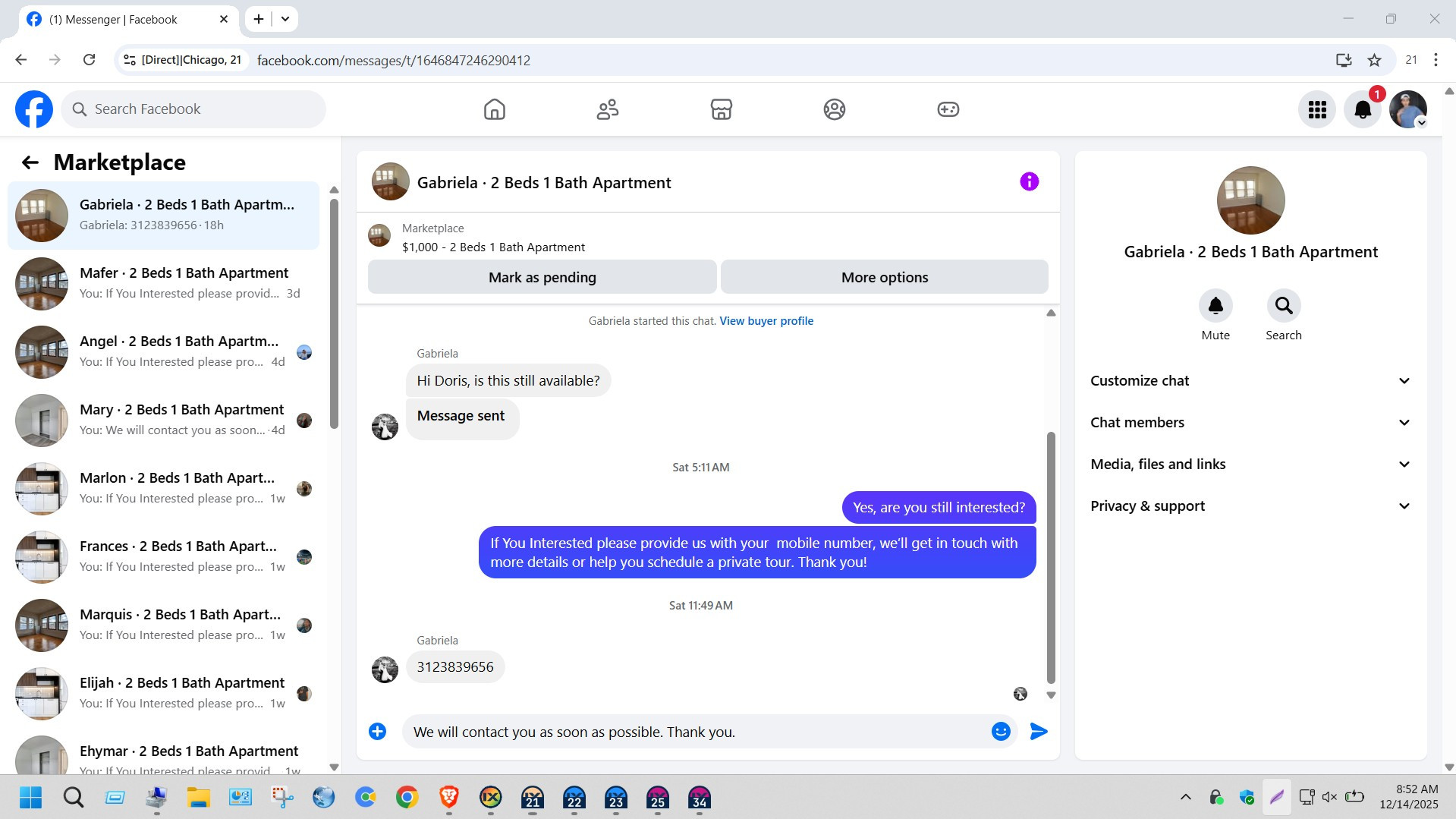Click Gabriela's large profile thumbnail in side panel
This screenshot has width=1456, height=819.
tap(1250, 200)
